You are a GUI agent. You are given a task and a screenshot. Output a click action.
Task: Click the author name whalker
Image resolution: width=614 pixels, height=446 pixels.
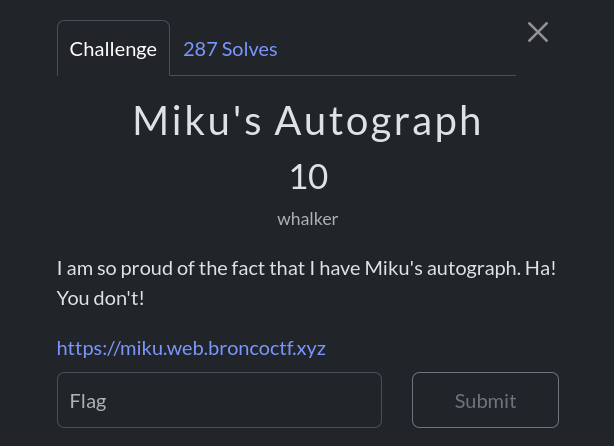(x=308, y=219)
